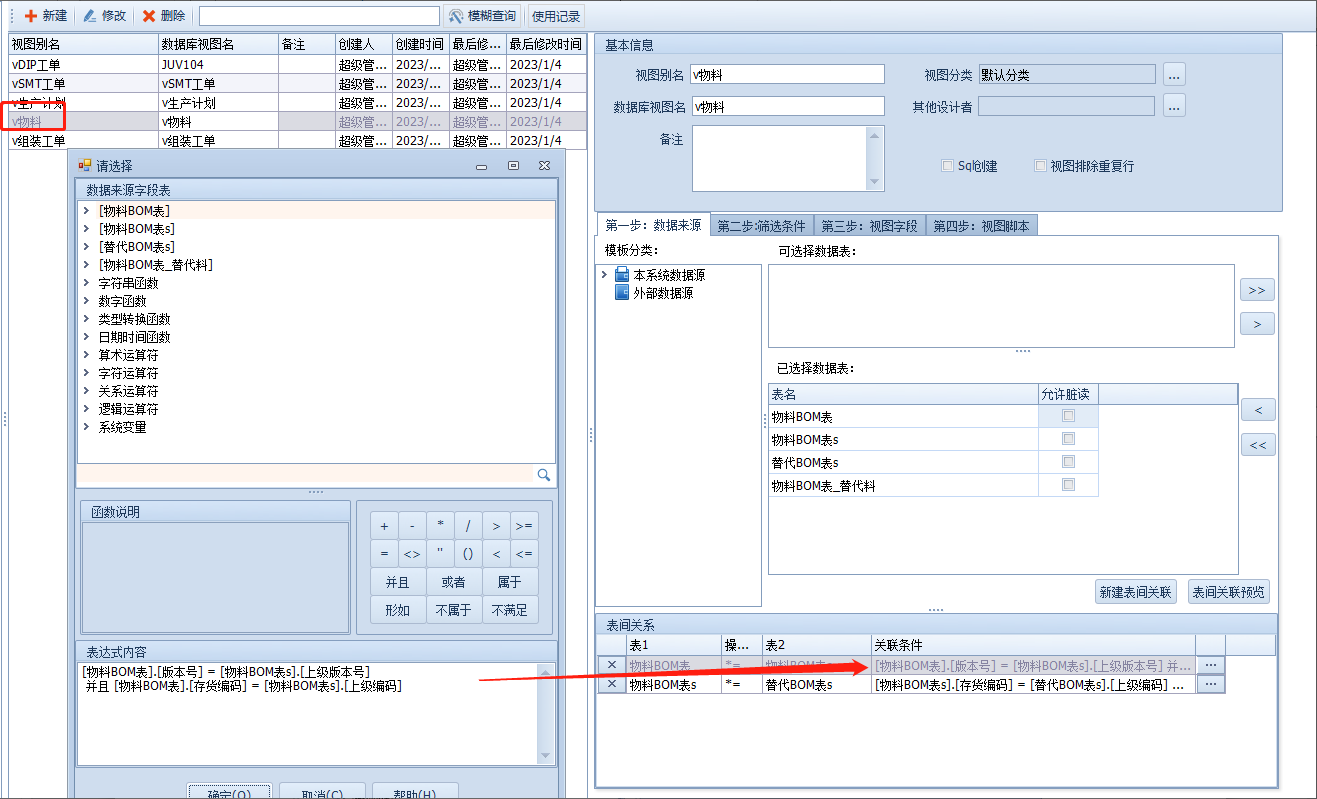Click the 修改 (Edit) pencil icon
1317x799 pixels.
[x=90, y=16]
